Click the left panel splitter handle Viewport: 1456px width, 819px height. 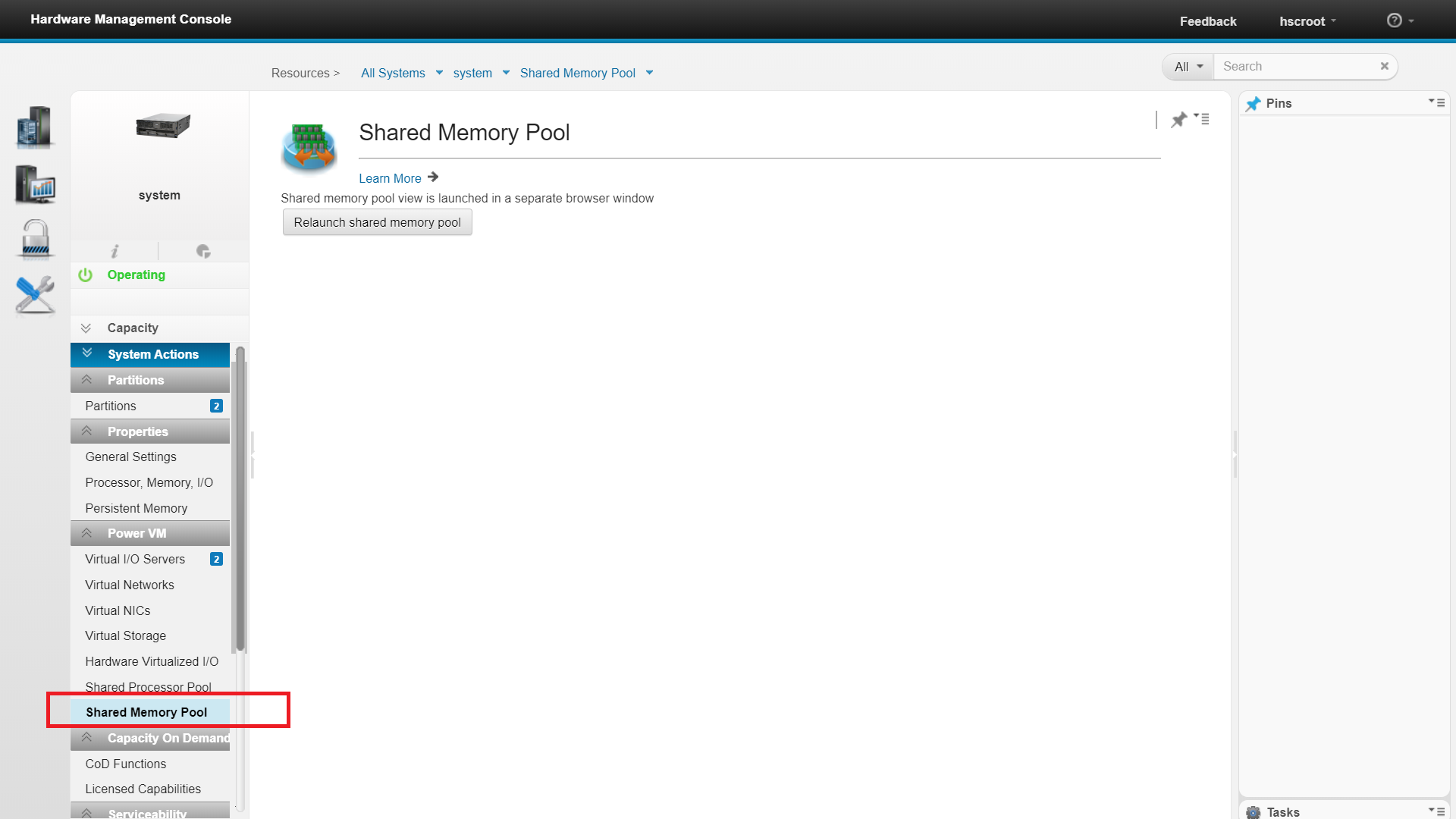click(253, 454)
